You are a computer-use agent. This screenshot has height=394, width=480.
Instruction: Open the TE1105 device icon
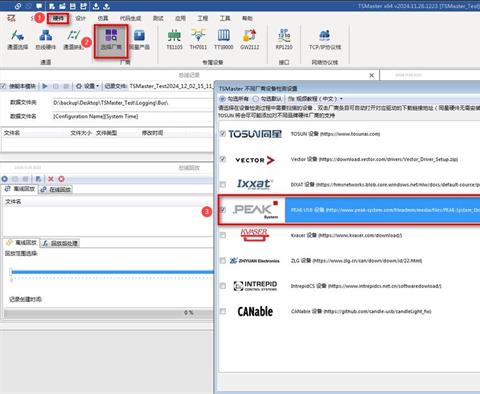174,39
